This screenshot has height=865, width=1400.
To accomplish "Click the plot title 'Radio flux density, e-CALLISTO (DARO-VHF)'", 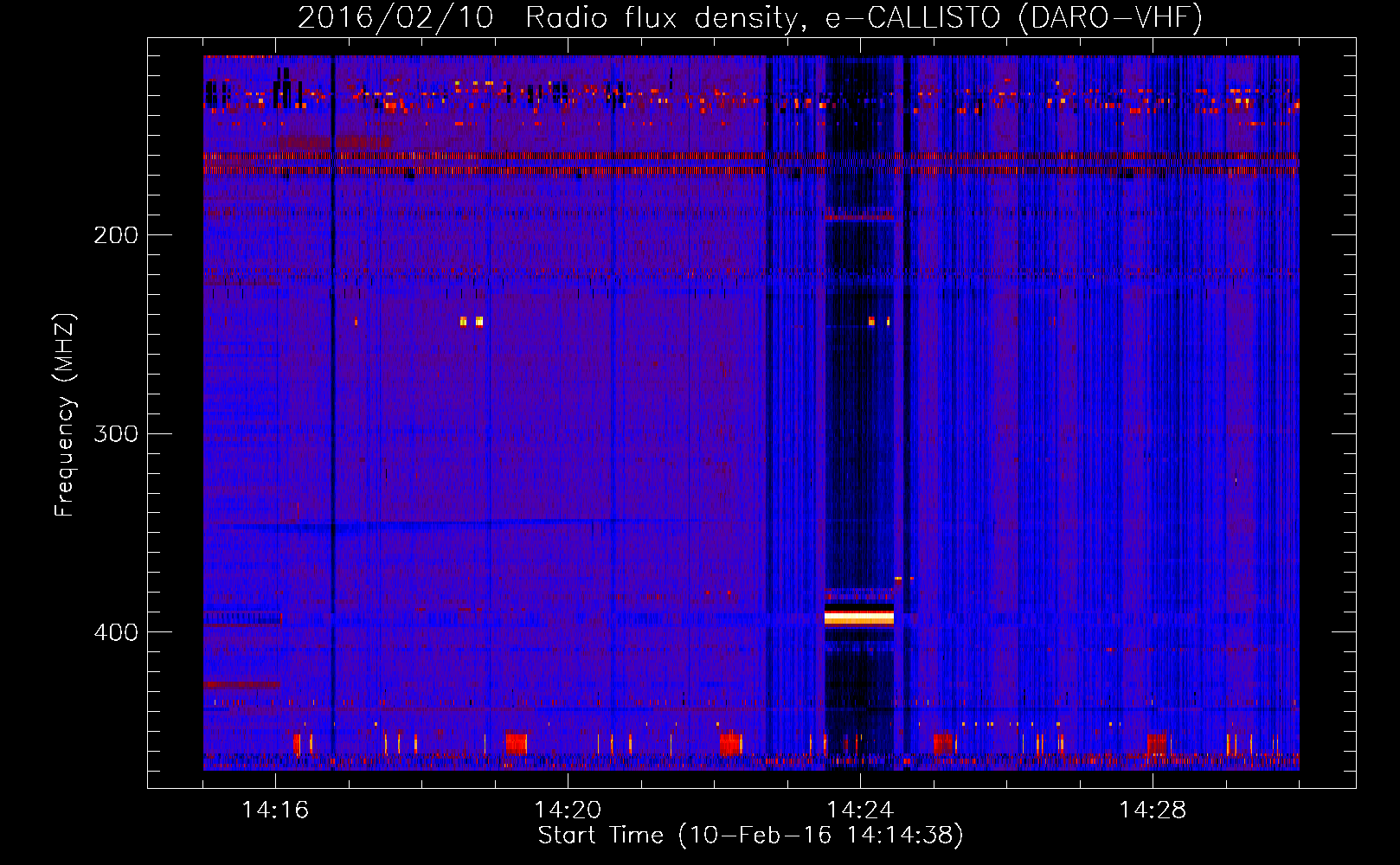I will coord(864,17).
